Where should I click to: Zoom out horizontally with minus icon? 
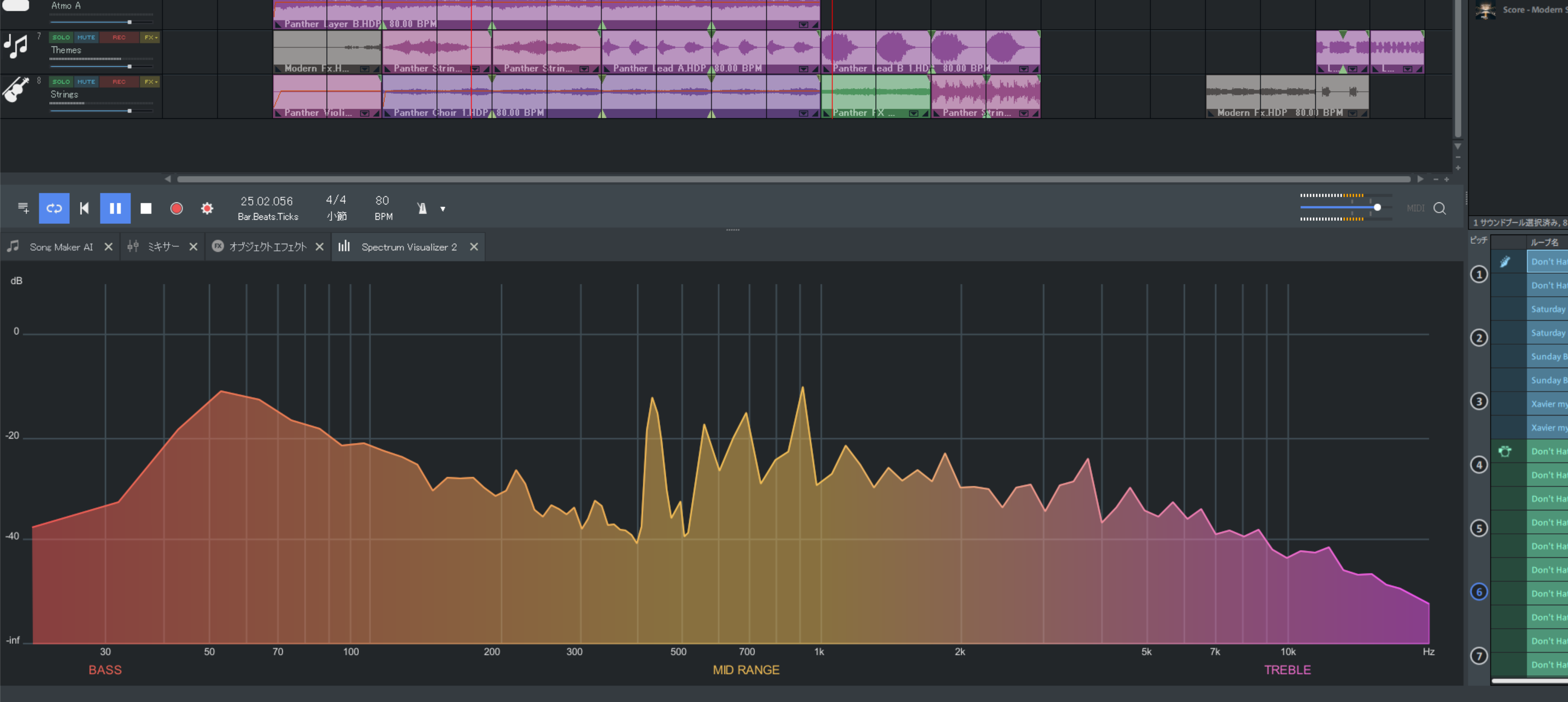point(1435,179)
